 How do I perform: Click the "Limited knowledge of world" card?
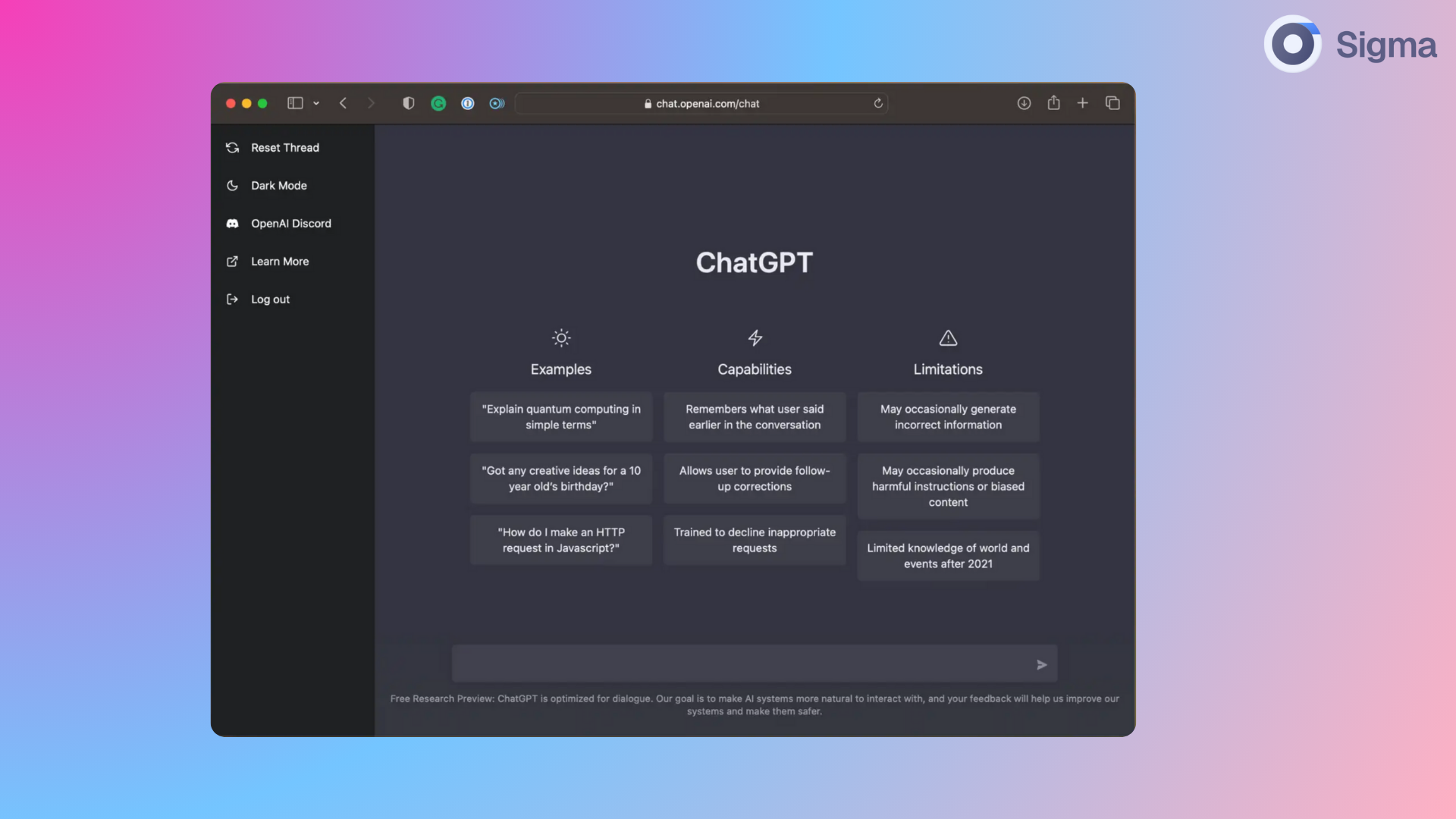tap(948, 556)
